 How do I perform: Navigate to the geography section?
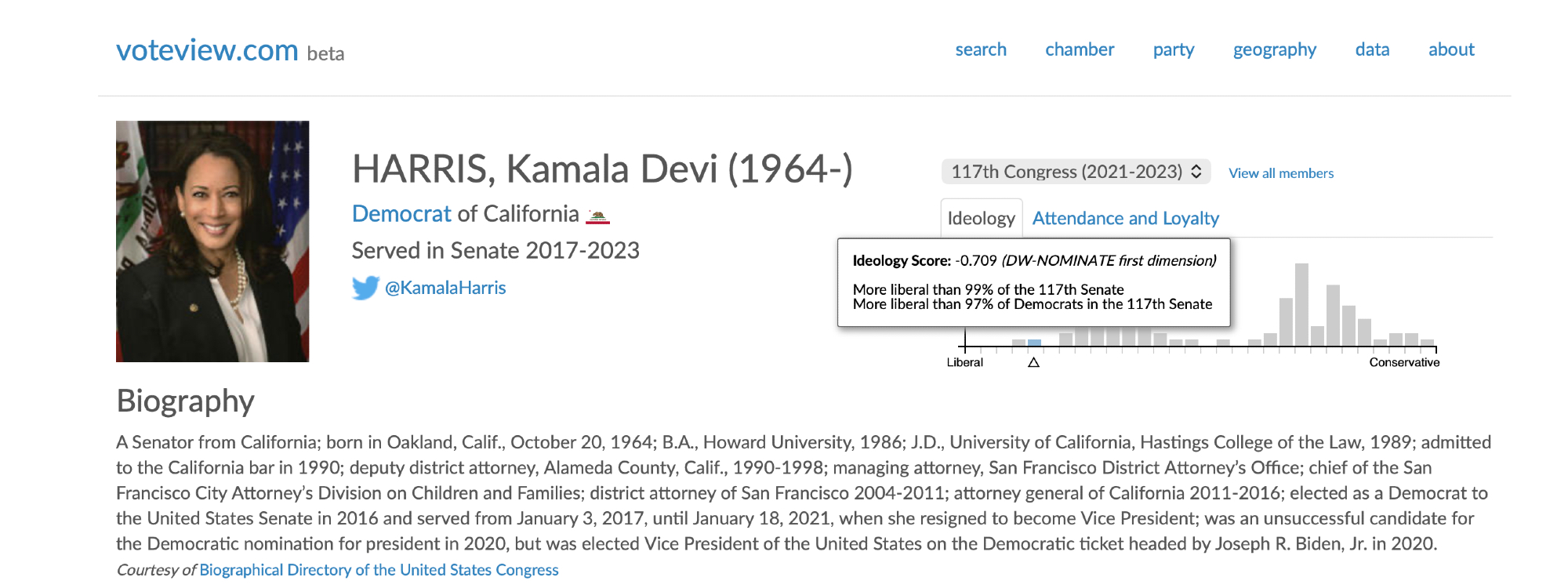(x=1274, y=49)
